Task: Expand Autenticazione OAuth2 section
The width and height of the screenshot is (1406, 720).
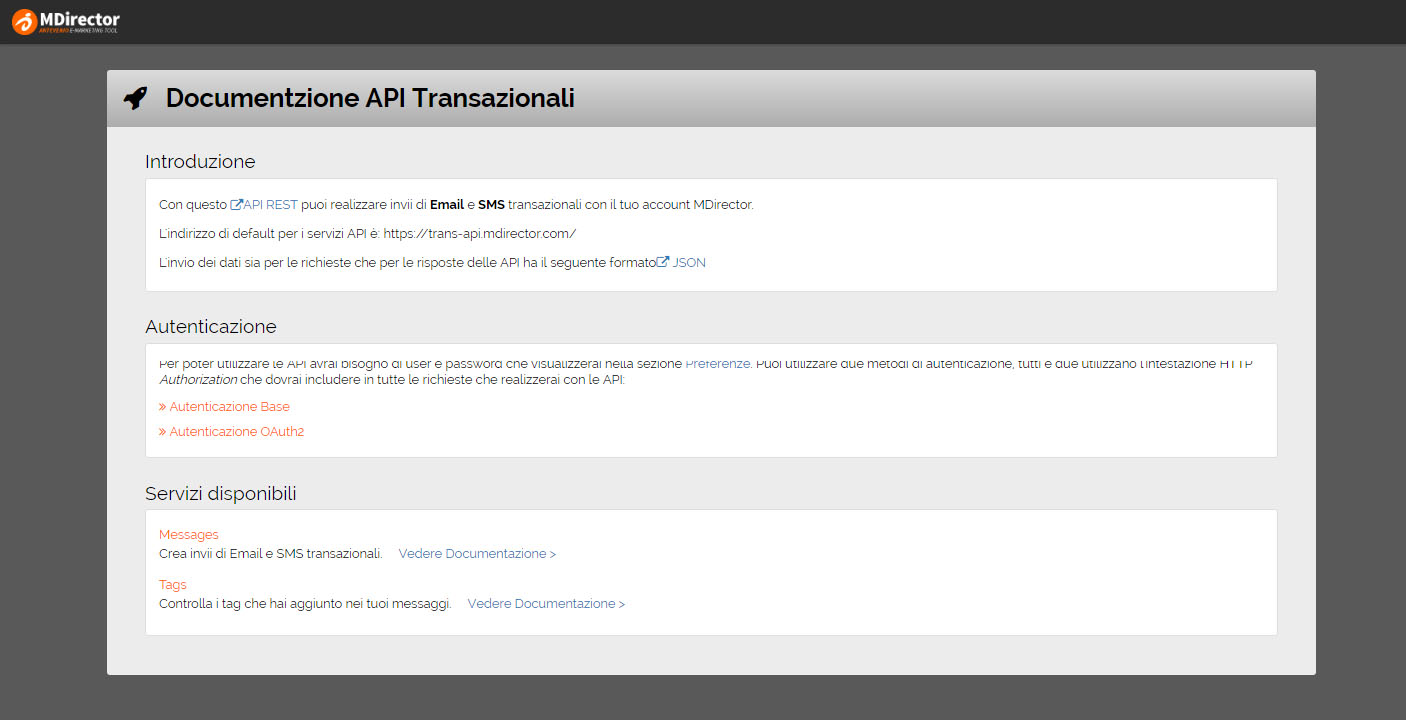Action: (231, 432)
